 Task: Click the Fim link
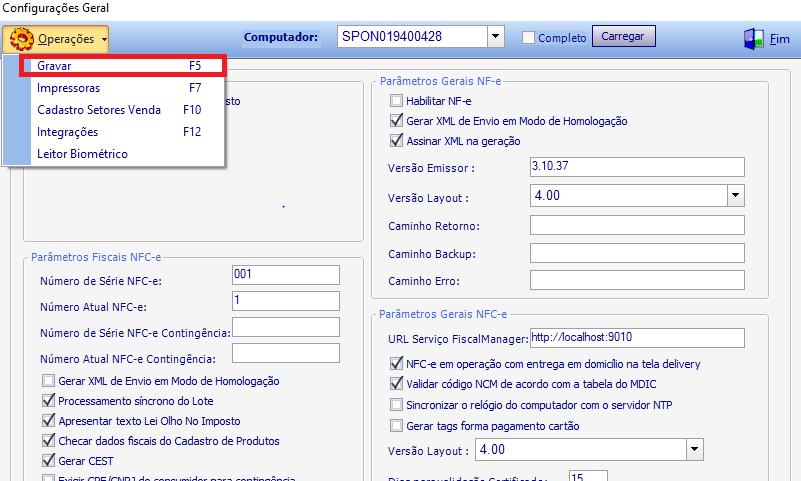click(780, 39)
